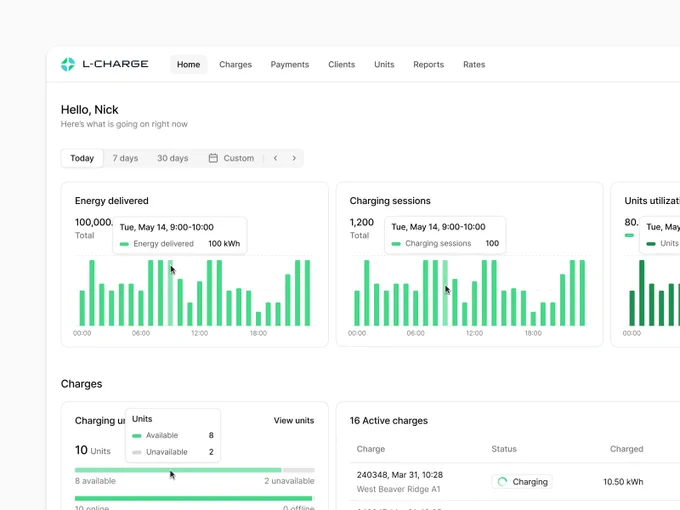Click the calendar icon next to Custom
The image size is (680, 510).
213,158
